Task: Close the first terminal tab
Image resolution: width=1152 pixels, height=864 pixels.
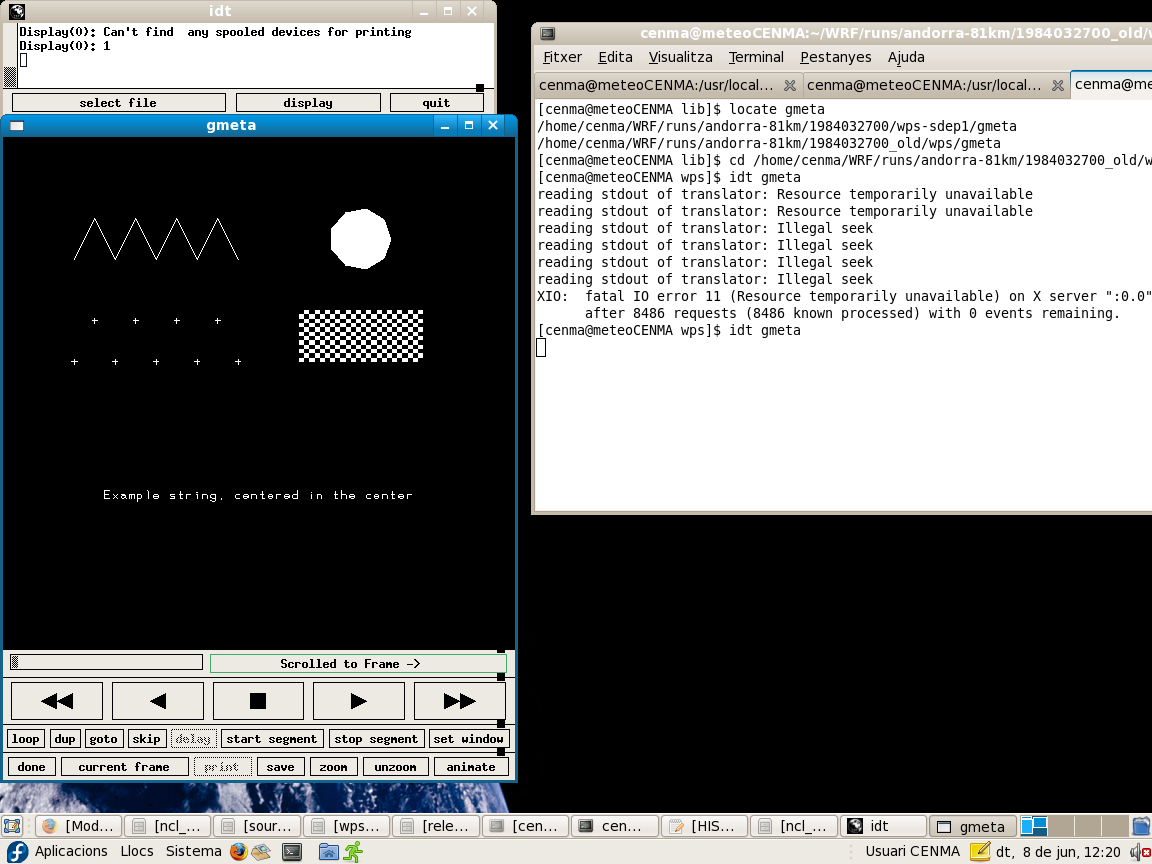Action: point(789,86)
